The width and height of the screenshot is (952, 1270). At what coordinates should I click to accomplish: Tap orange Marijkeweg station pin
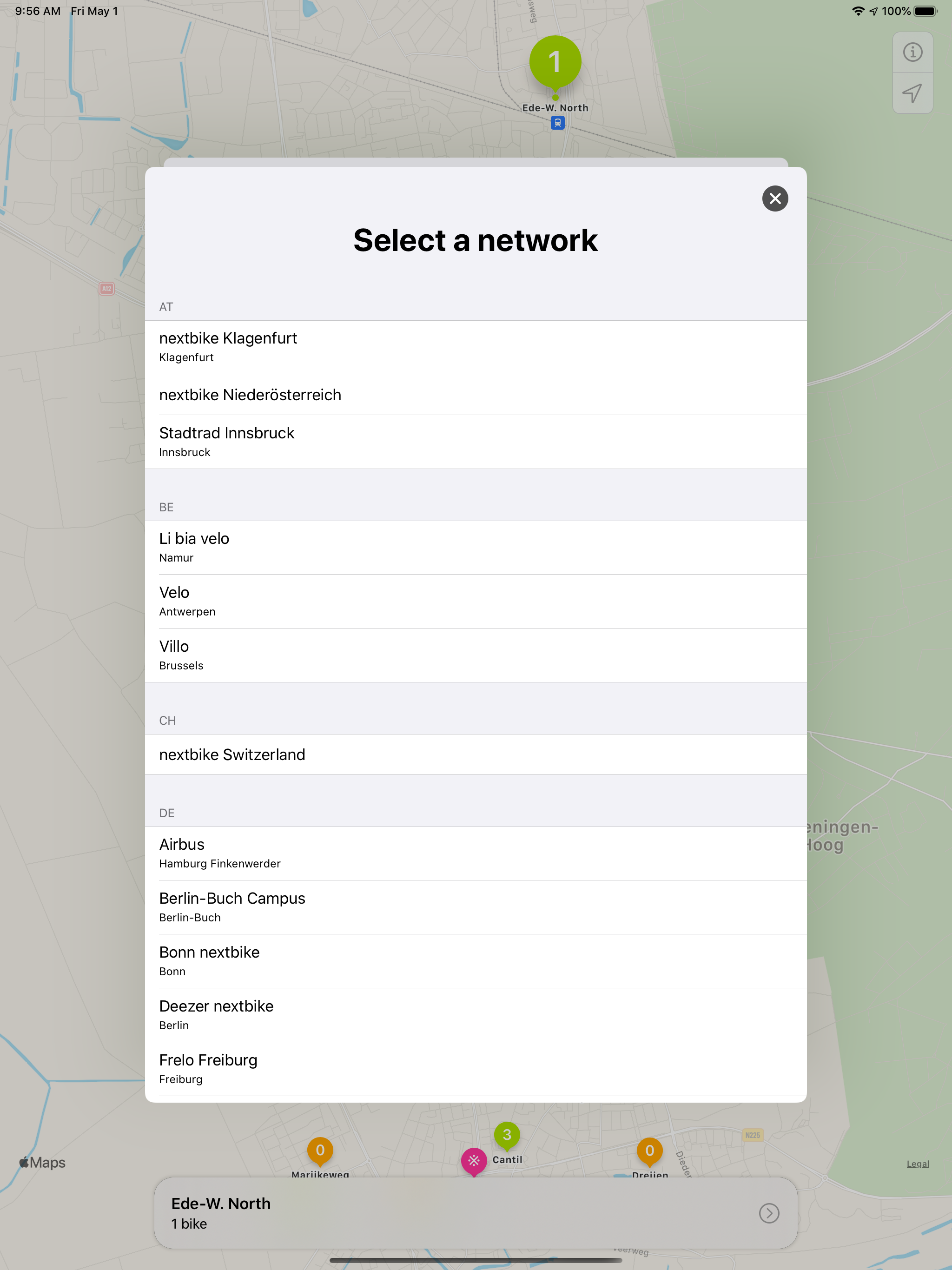coord(320,1151)
